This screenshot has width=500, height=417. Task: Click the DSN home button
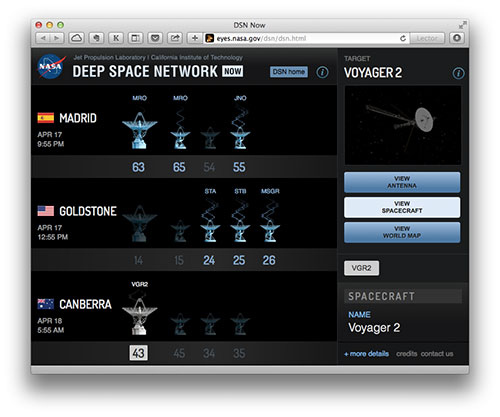click(x=289, y=72)
